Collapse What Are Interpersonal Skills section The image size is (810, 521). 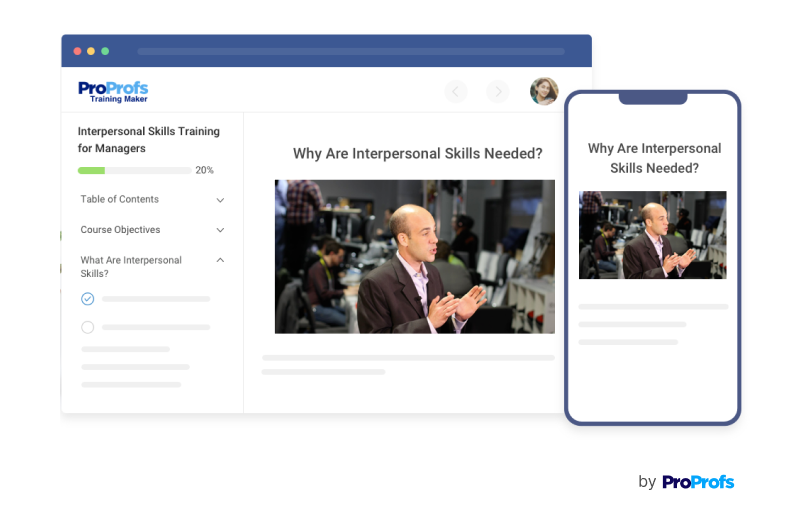coord(220,260)
